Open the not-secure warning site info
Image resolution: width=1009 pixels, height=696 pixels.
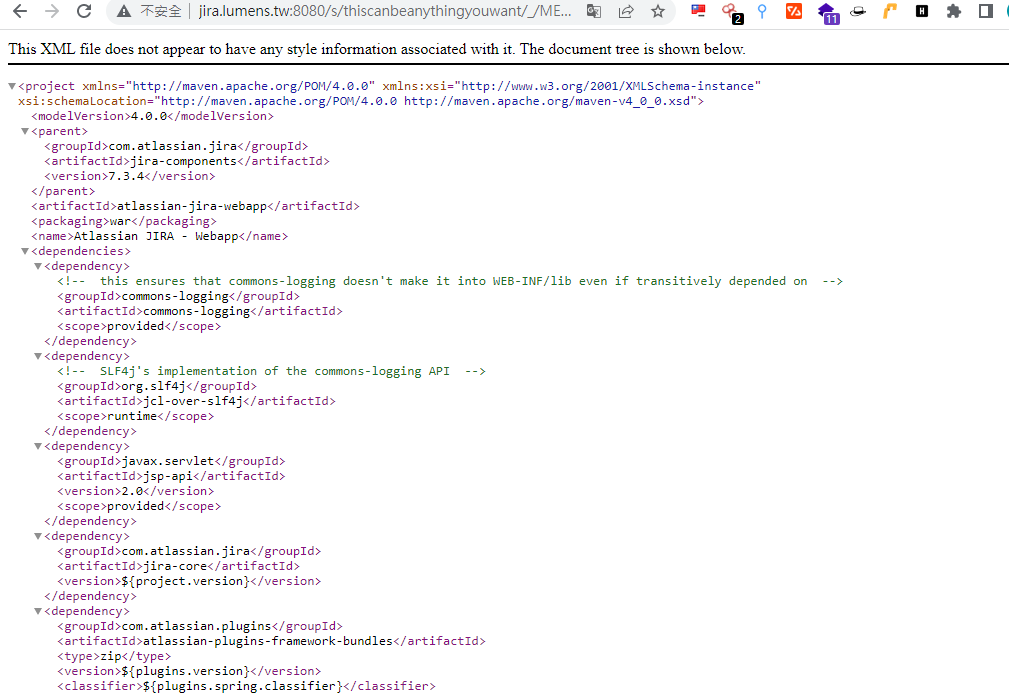149,11
